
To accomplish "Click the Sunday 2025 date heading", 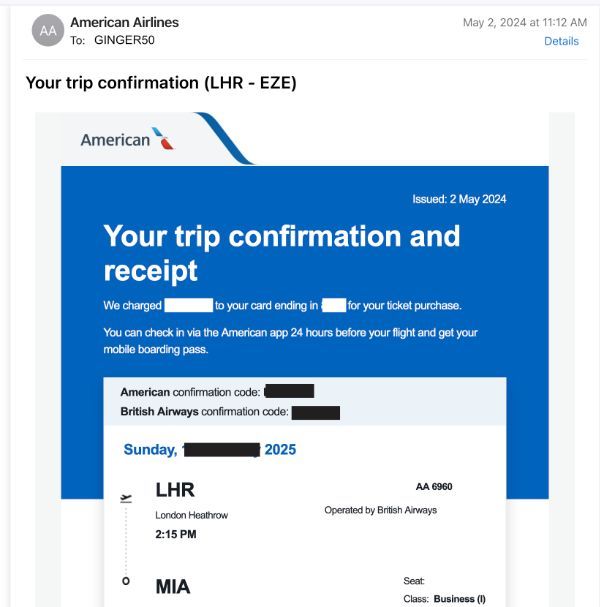I will (x=210, y=450).
